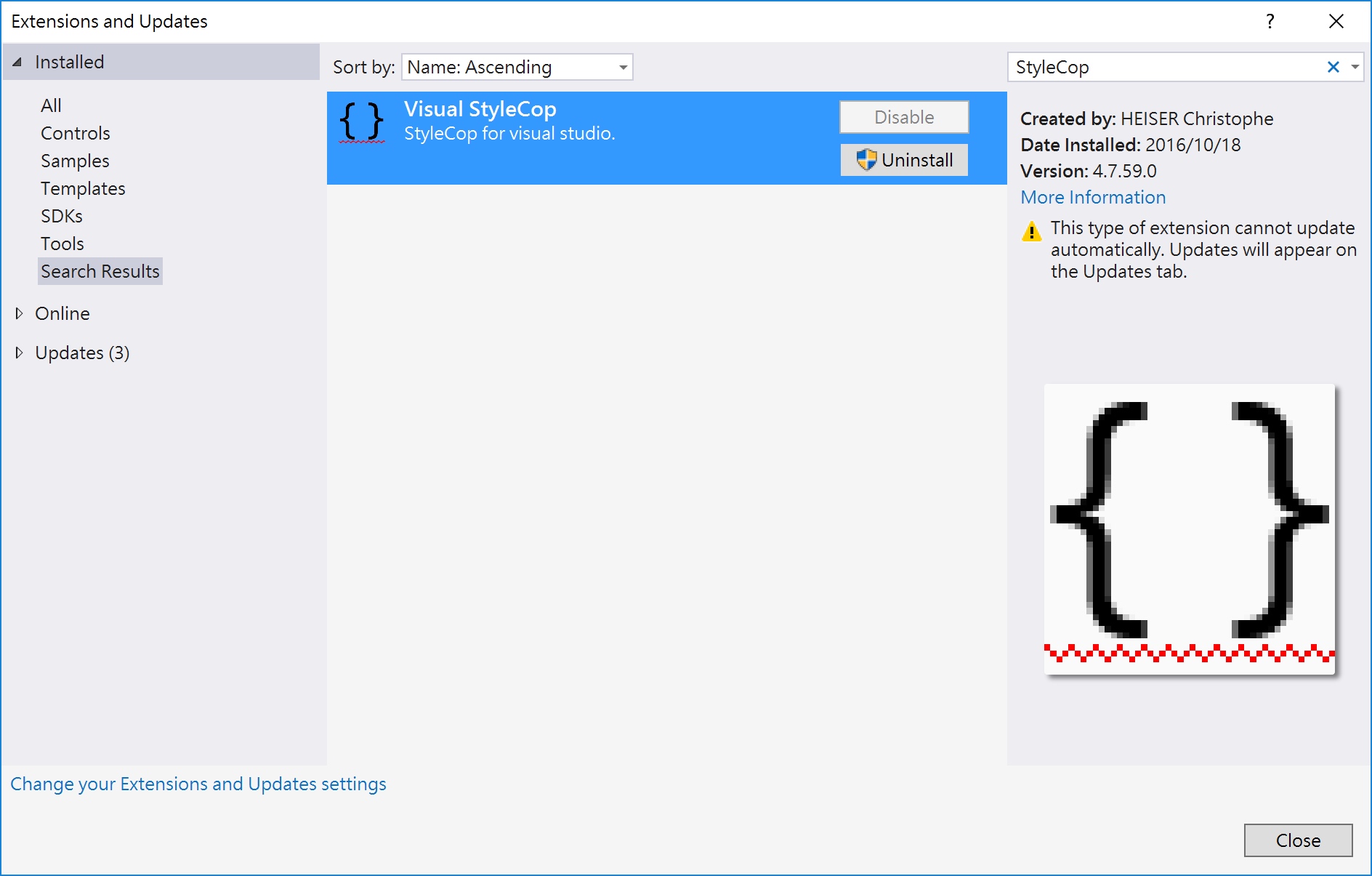Click the Extensions and Updates title text

tap(110, 21)
